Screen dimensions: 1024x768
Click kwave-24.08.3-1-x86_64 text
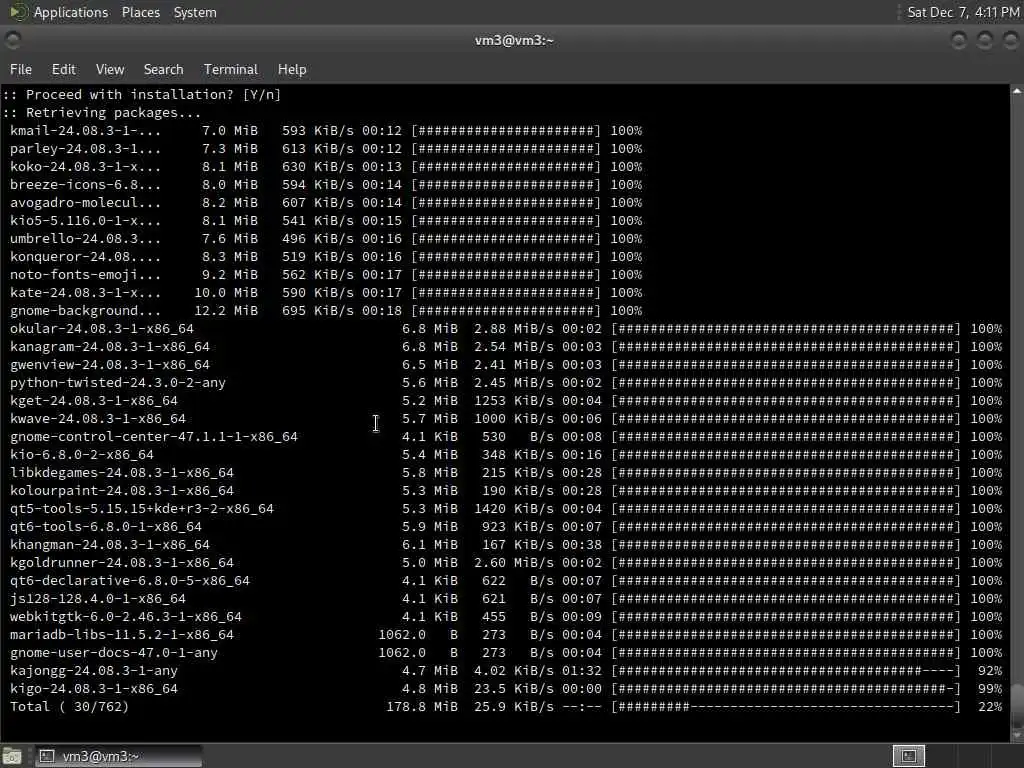tap(98, 419)
